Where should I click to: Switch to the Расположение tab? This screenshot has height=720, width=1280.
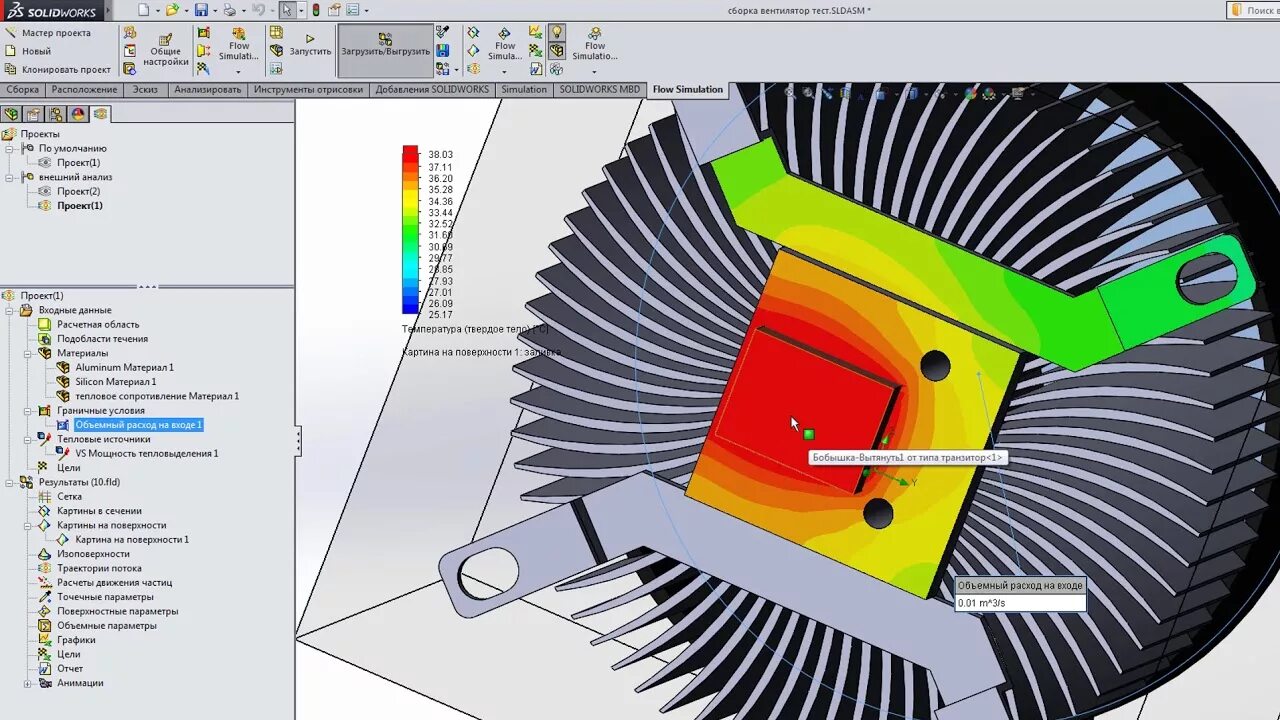tap(84, 90)
